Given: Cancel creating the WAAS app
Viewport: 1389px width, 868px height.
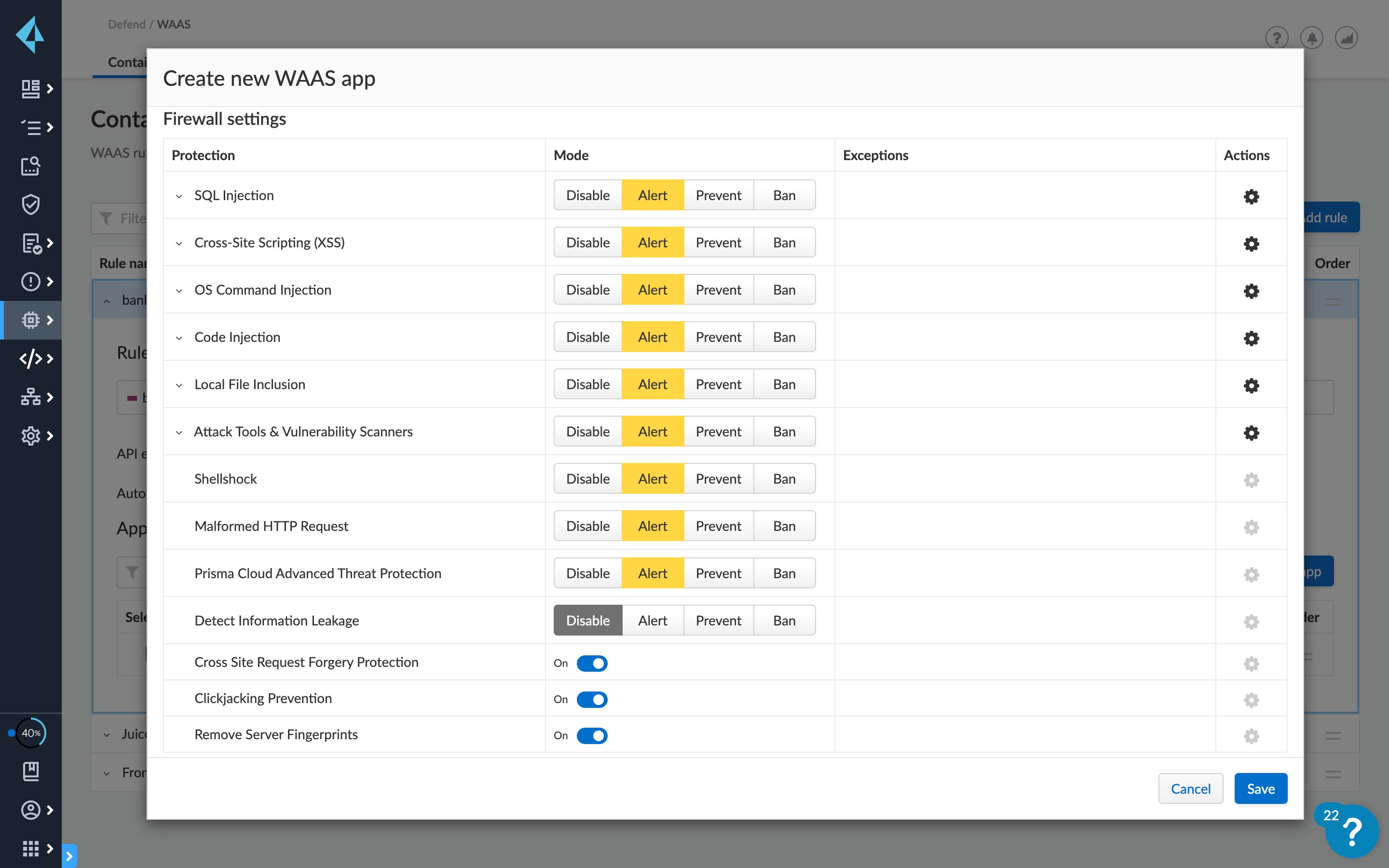Looking at the screenshot, I should click(1190, 788).
